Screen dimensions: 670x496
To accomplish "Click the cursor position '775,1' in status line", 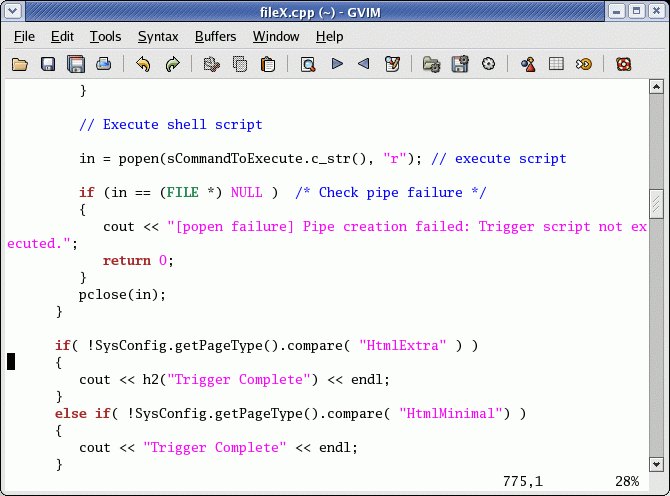I will click(523, 482).
